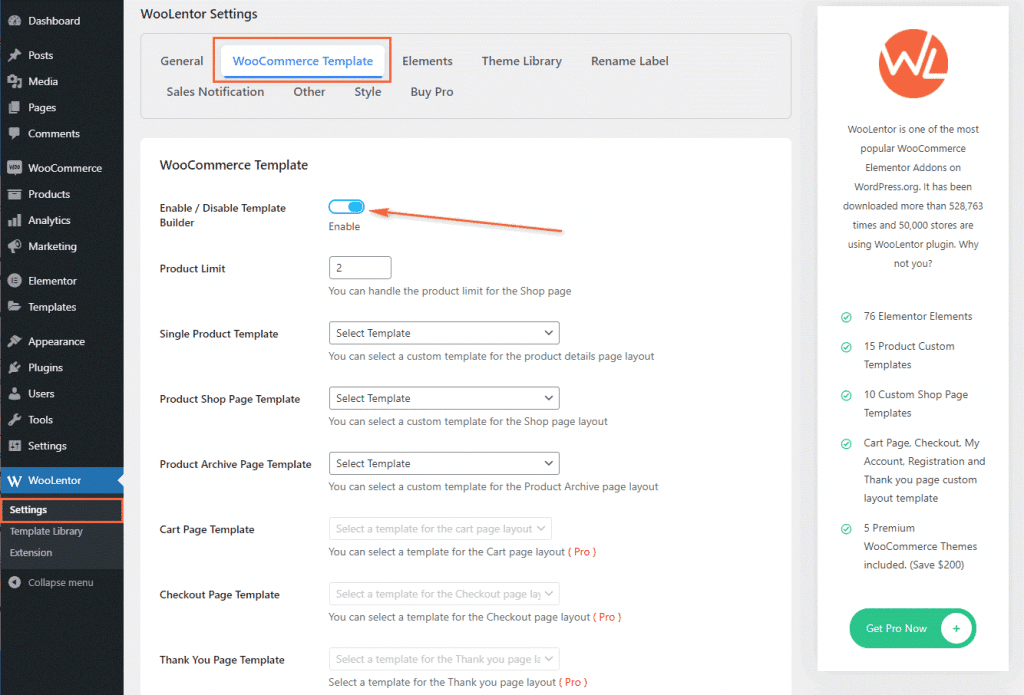Select the WooCommerce icon in sidebar
Image resolution: width=1024 pixels, height=695 pixels.
click(x=18, y=167)
